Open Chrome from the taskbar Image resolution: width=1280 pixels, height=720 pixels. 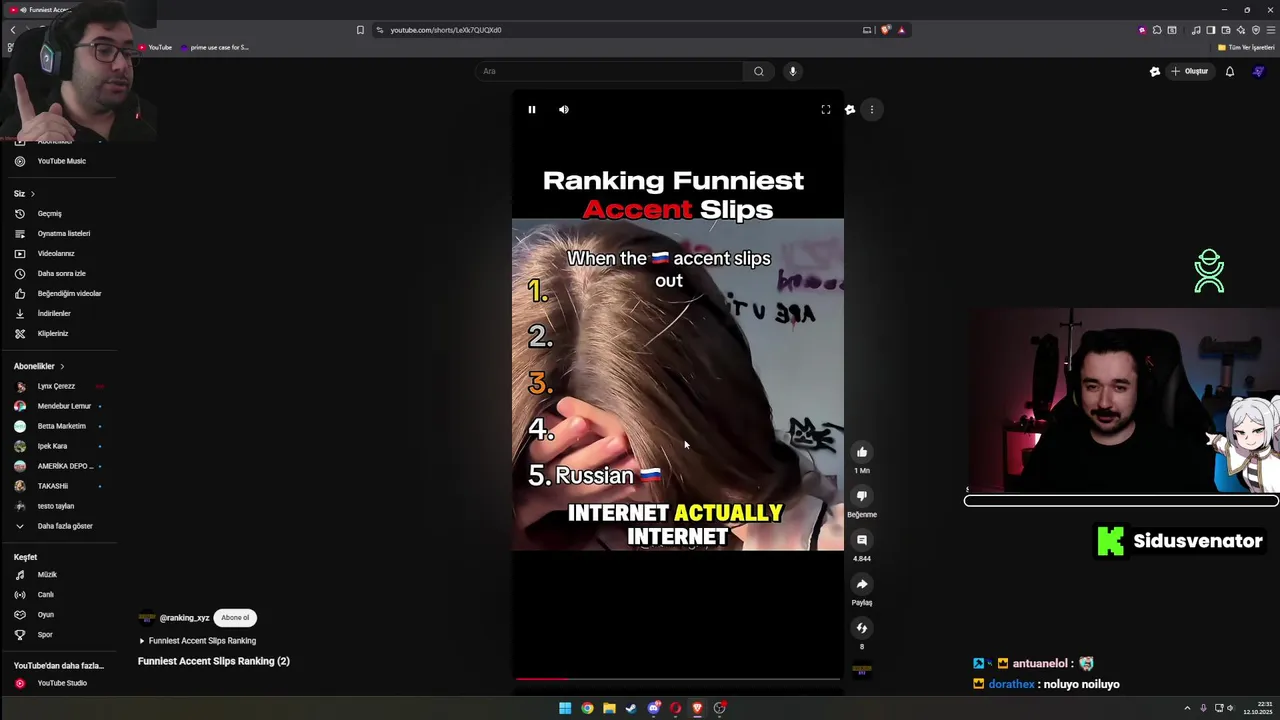pos(587,708)
